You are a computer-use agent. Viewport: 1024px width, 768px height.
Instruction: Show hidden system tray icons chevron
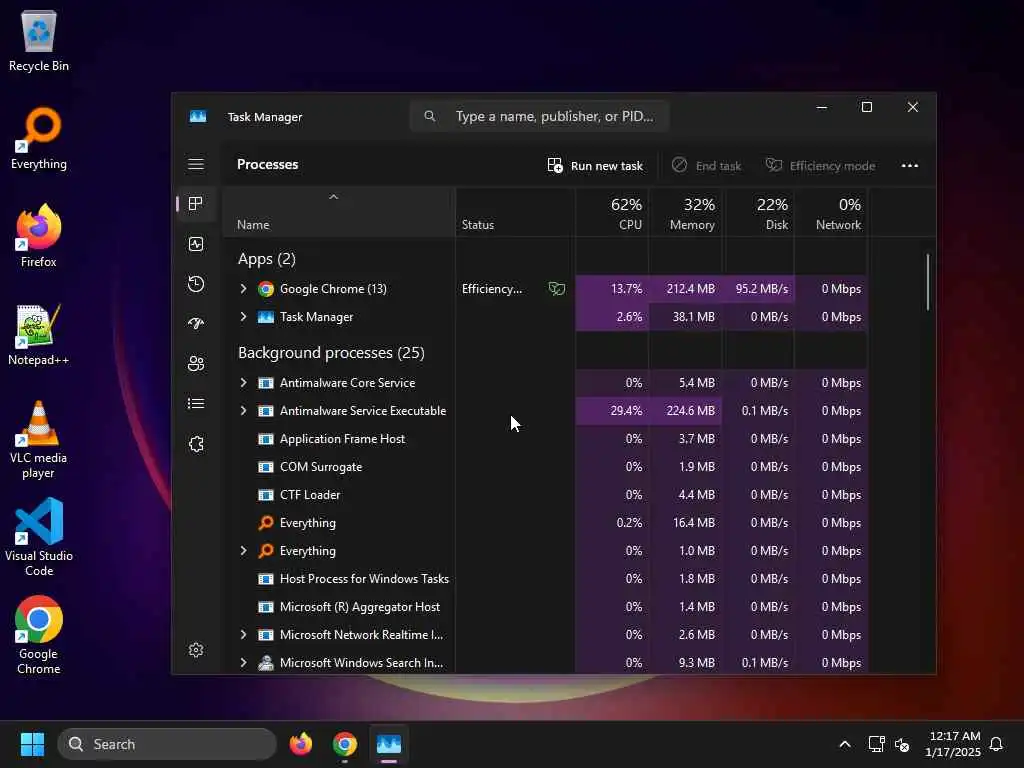pyautogui.click(x=844, y=744)
